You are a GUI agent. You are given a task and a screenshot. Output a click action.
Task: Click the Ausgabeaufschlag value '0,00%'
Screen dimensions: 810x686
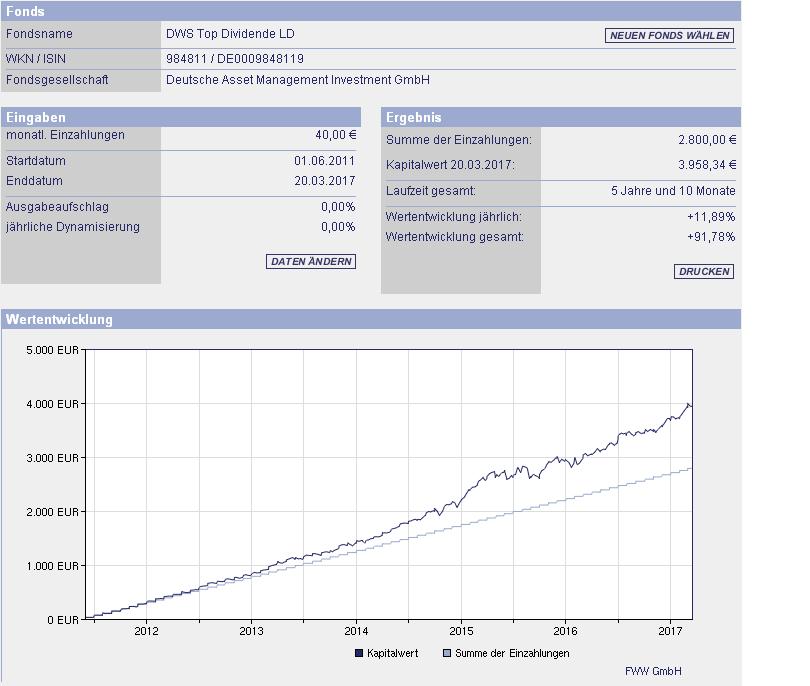coord(338,207)
